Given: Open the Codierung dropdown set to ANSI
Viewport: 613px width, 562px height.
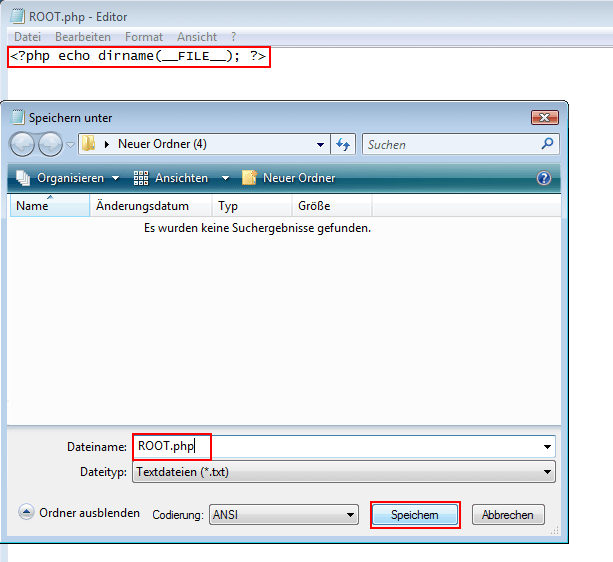Looking at the screenshot, I should (x=284, y=515).
